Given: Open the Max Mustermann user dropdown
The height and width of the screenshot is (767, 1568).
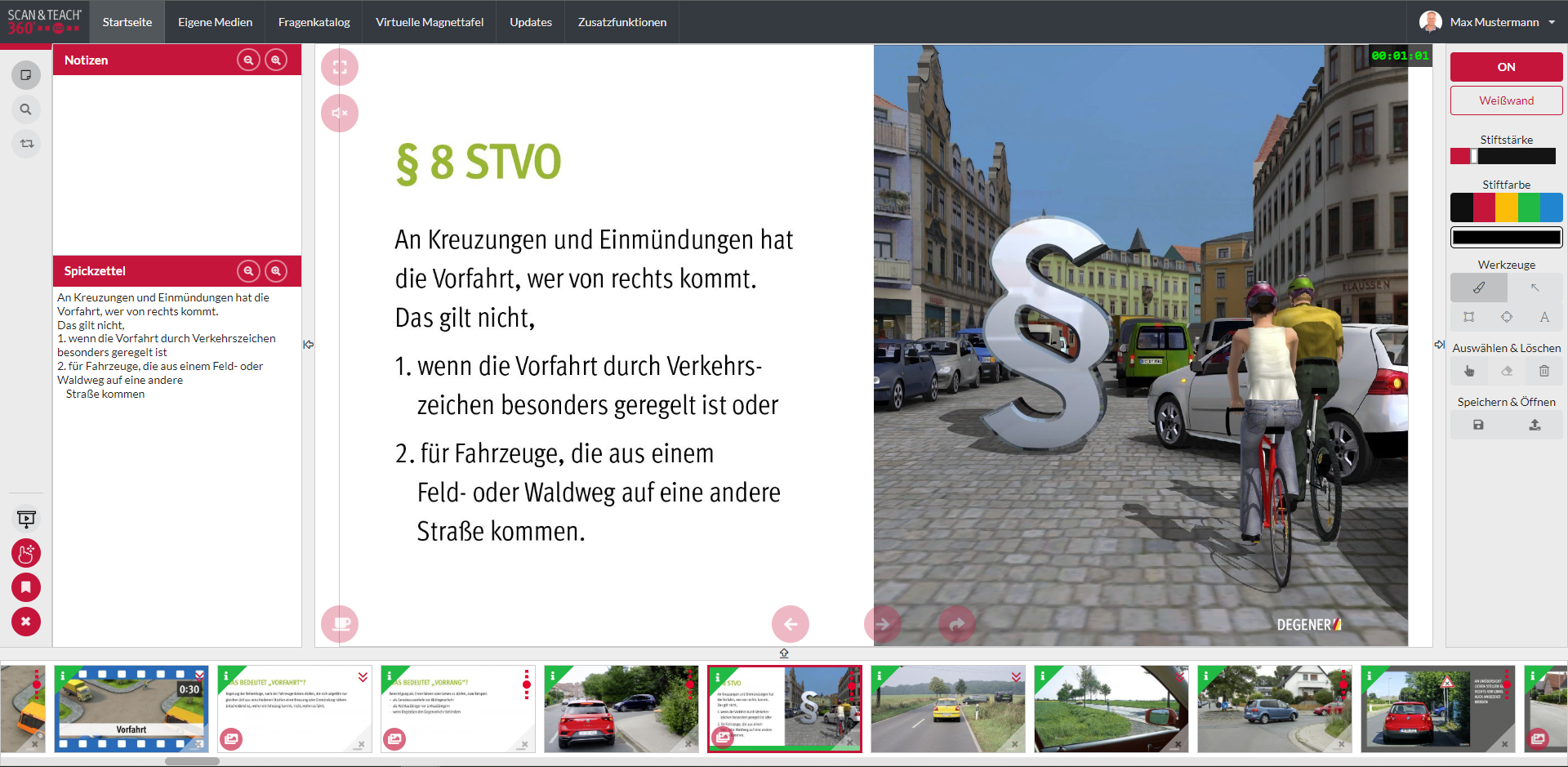Looking at the screenshot, I should 1488,22.
